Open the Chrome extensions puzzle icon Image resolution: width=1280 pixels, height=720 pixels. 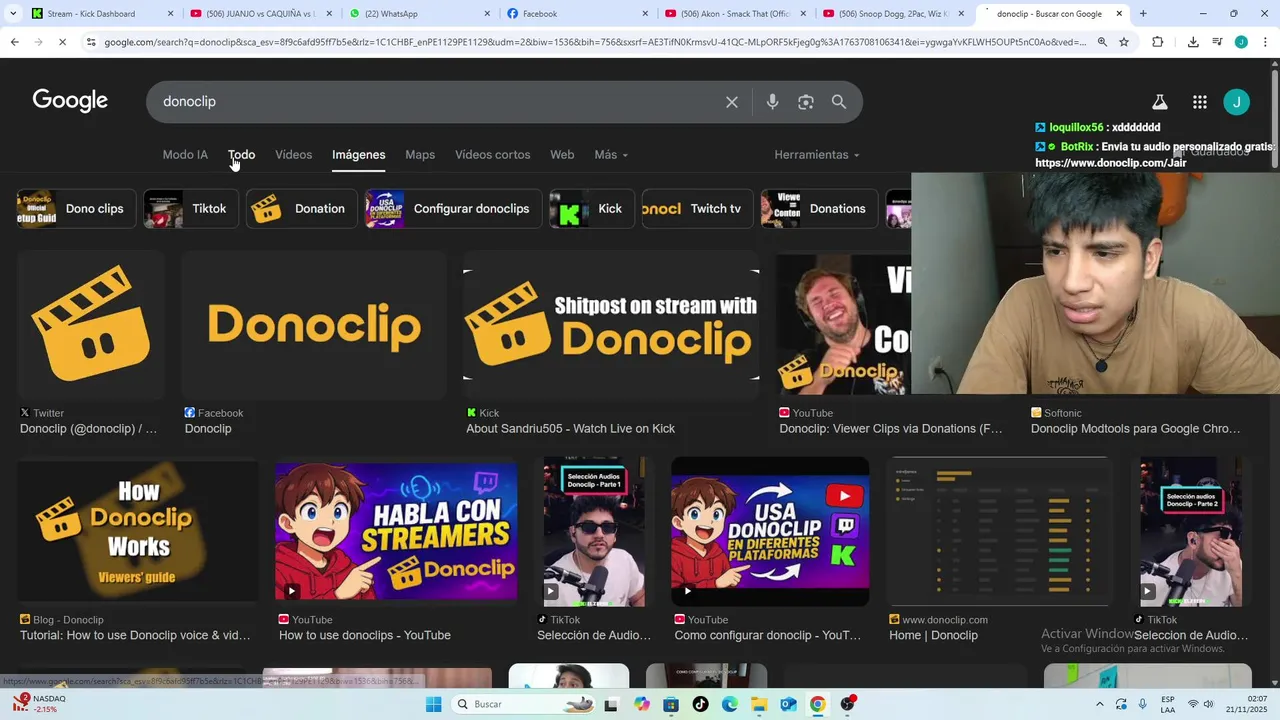tap(1158, 42)
